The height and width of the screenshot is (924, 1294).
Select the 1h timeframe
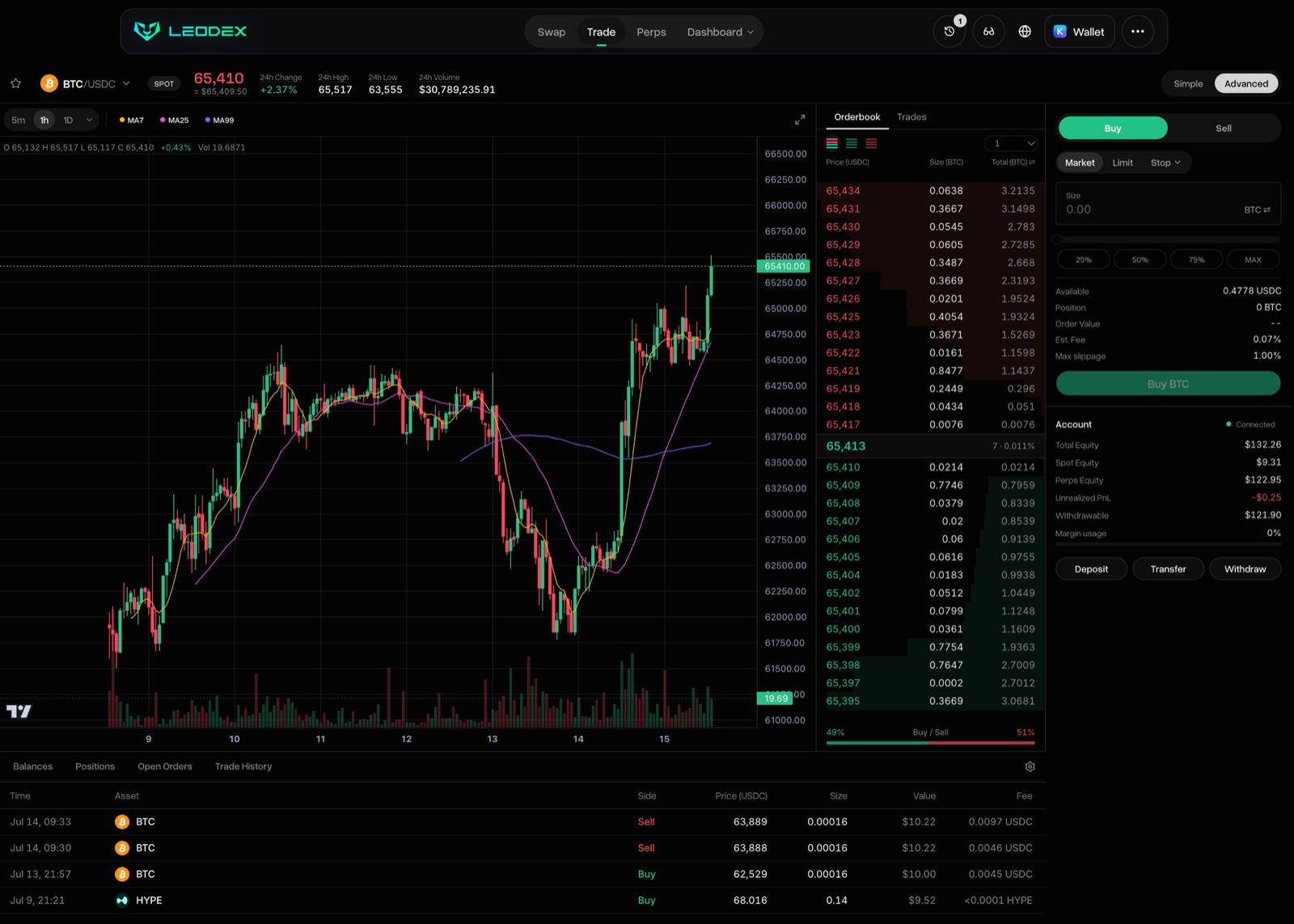tap(44, 120)
